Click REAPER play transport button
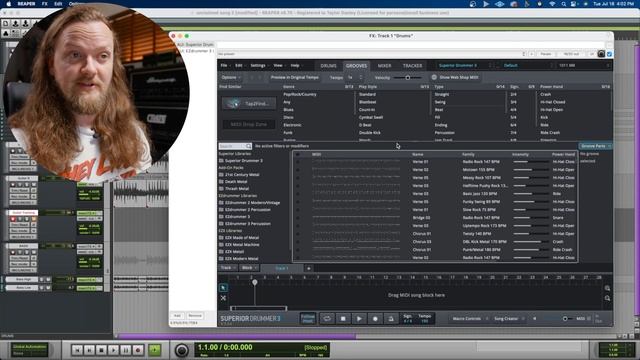The image size is (640, 360). 113,350
